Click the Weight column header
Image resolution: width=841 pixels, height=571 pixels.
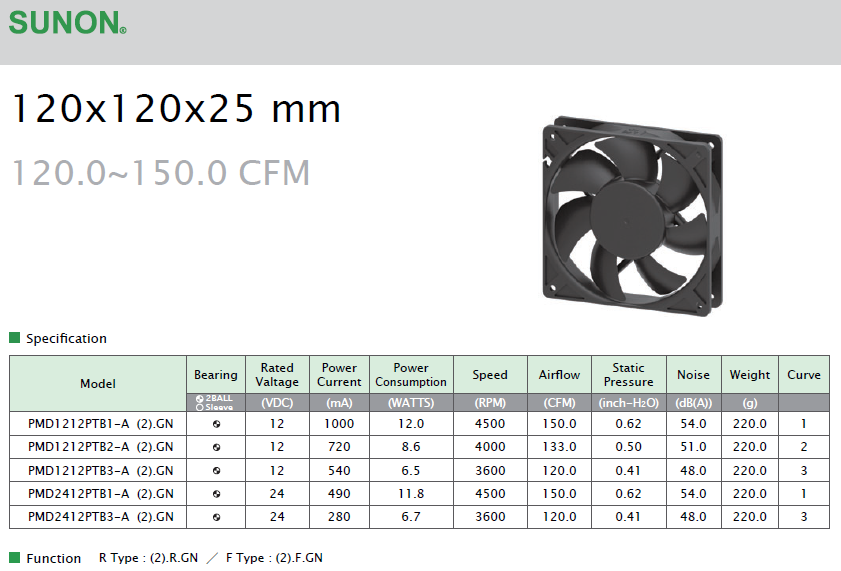(750, 375)
